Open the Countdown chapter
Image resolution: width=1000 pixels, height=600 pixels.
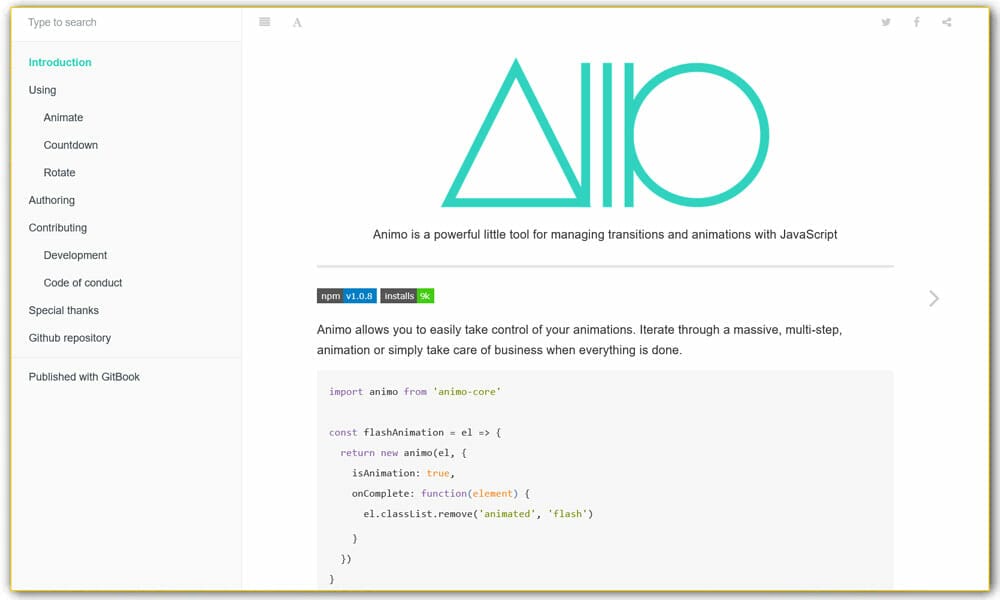[x=70, y=145]
